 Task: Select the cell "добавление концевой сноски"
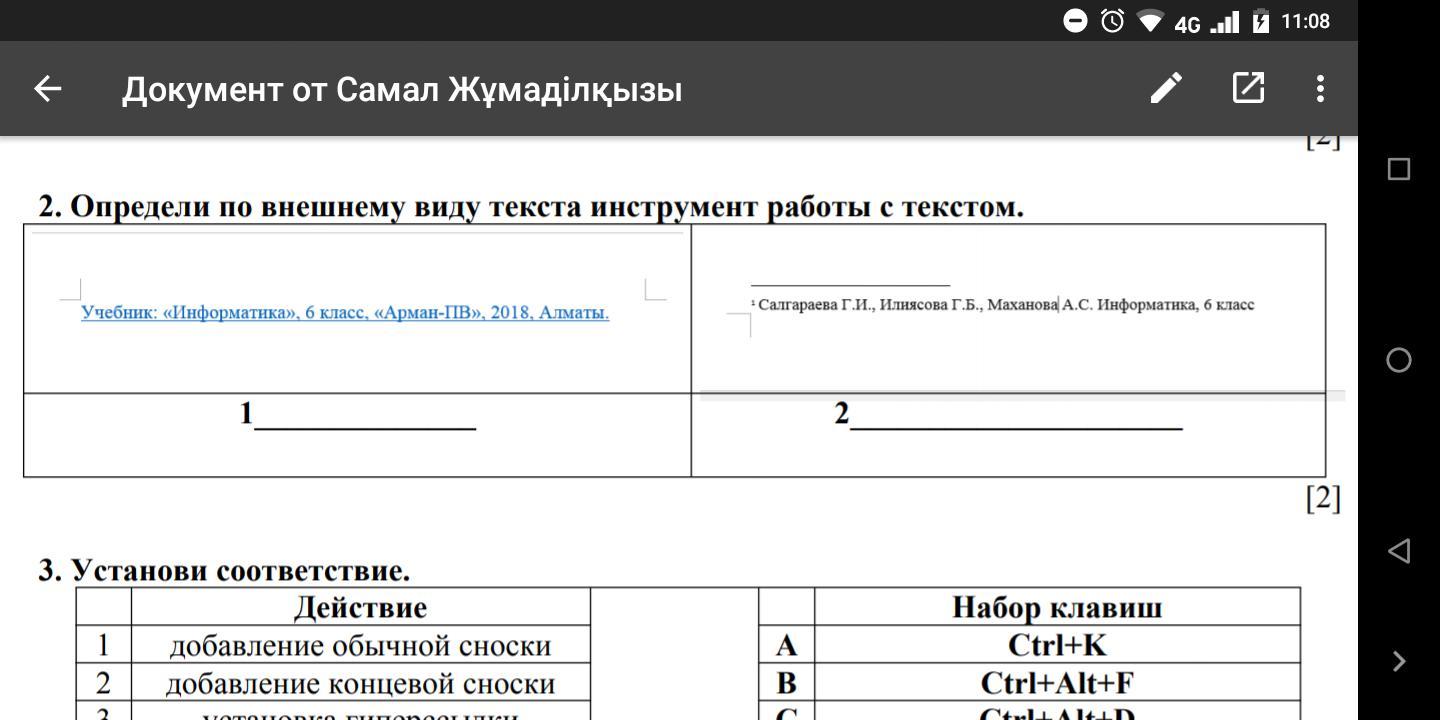360,683
